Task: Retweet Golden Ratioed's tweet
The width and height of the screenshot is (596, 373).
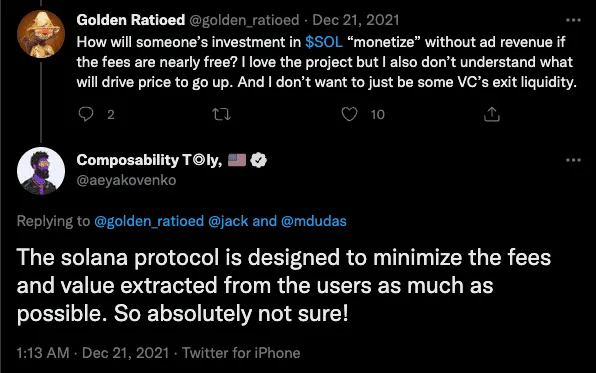Action: [x=221, y=114]
